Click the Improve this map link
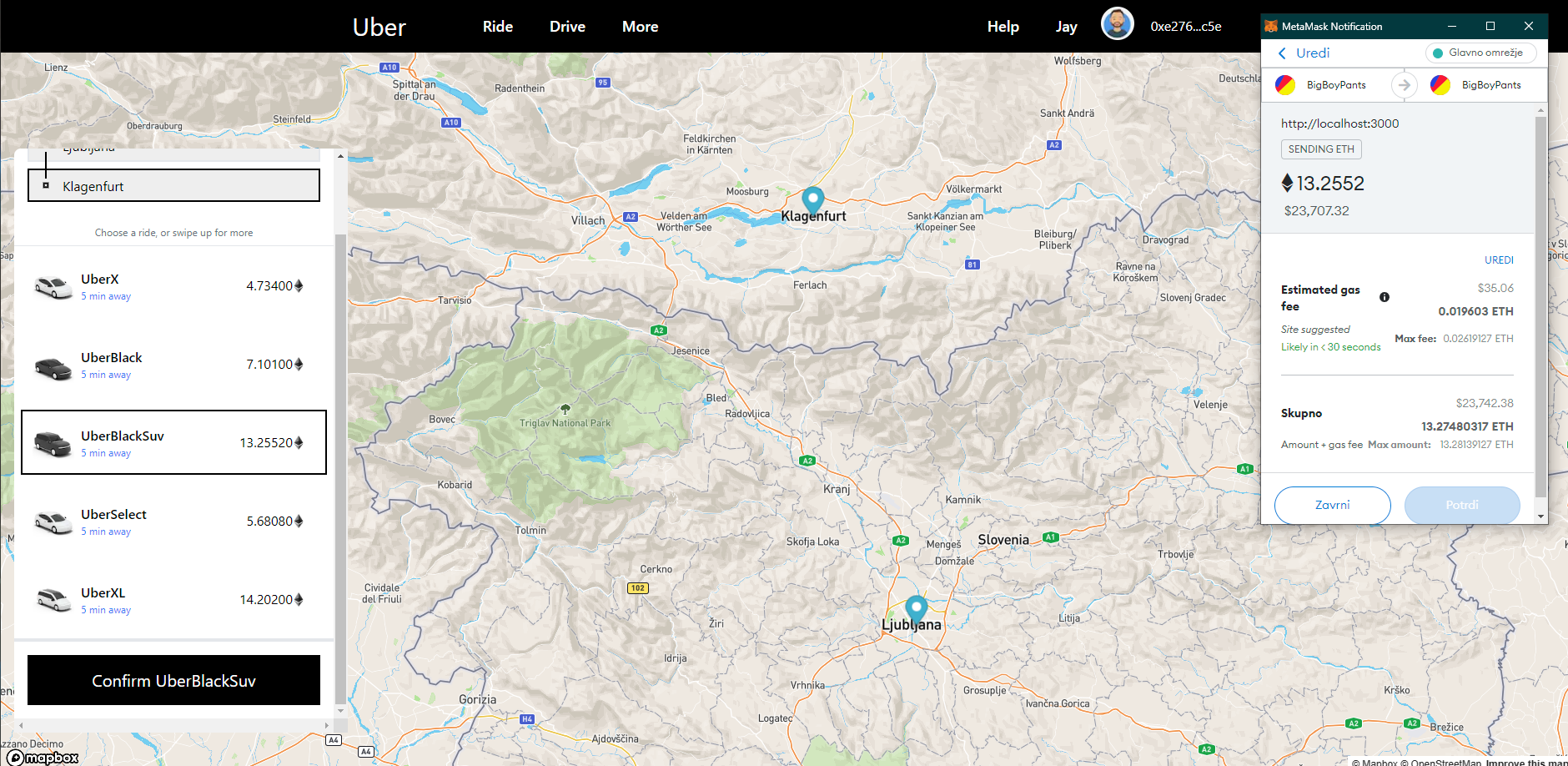The image size is (1568, 766). tap(1525, 762)
